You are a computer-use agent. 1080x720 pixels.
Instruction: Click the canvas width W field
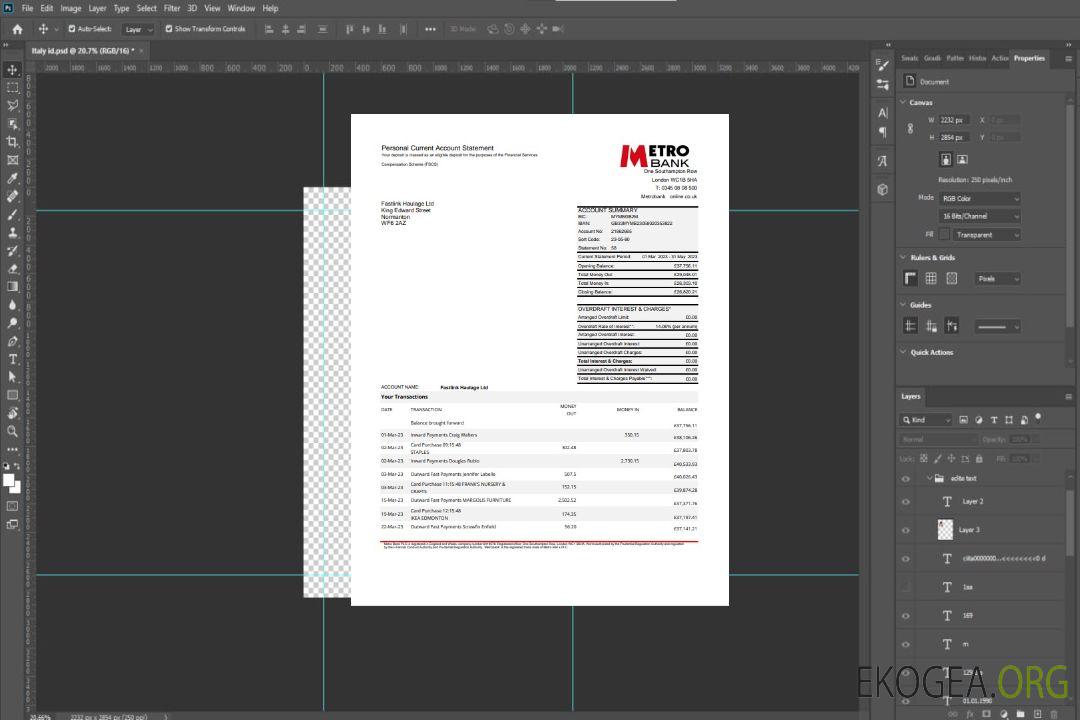[955, 120]
